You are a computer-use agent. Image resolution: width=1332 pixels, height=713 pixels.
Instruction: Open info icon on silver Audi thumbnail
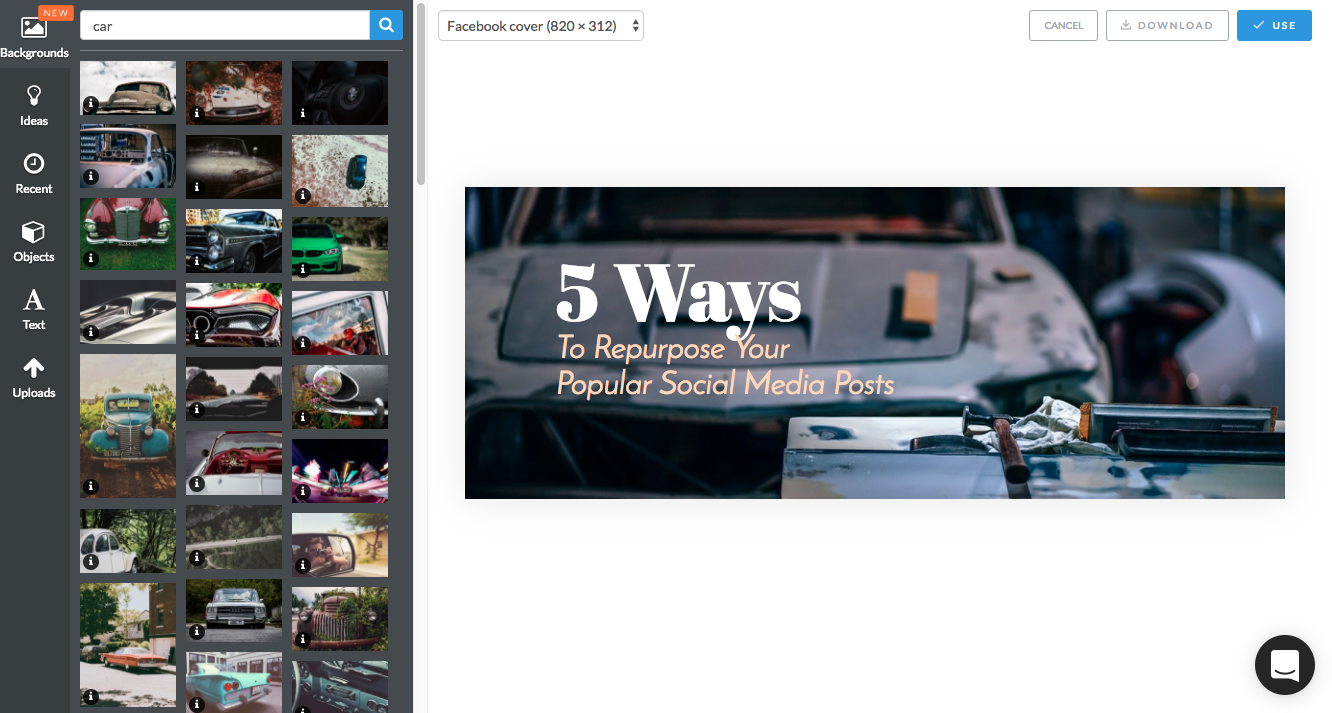pos(197,632)
